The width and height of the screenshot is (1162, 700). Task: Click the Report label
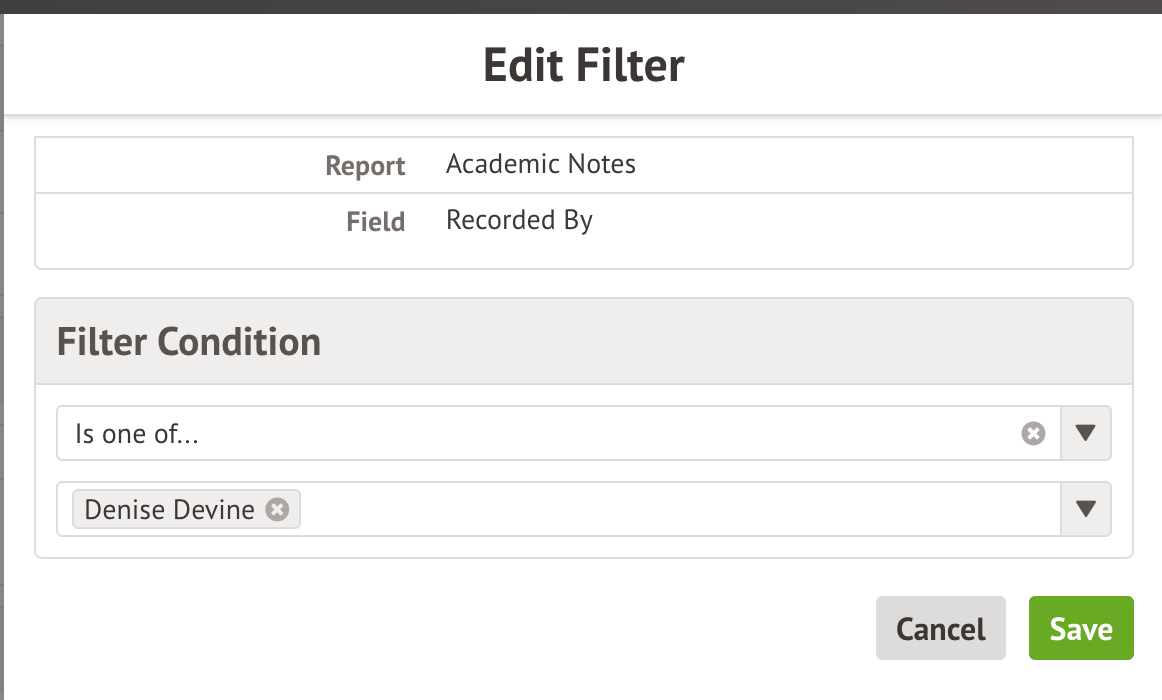point(365,166)
